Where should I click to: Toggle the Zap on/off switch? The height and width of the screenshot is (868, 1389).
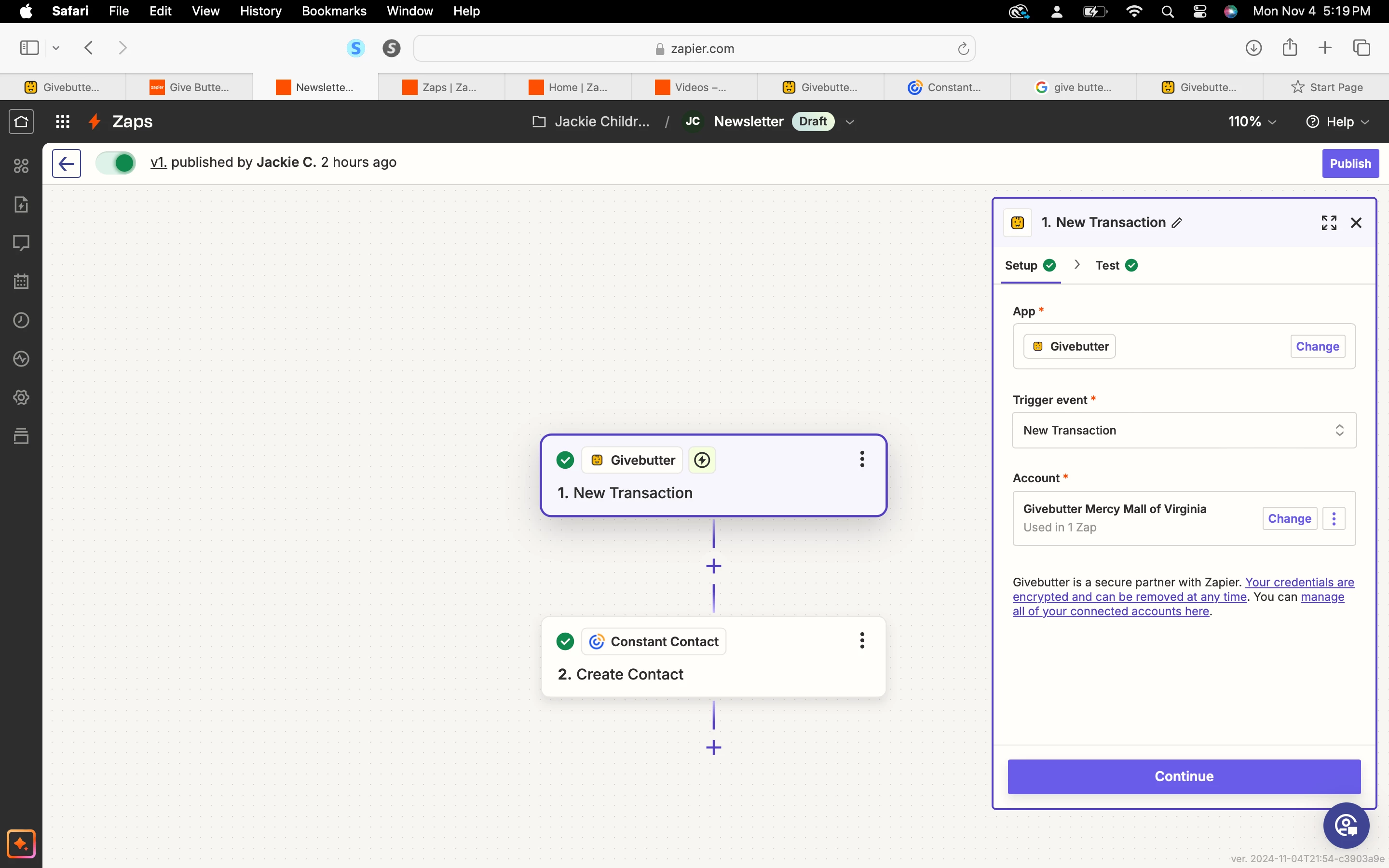pyautogui.click(x=116, y=163)
